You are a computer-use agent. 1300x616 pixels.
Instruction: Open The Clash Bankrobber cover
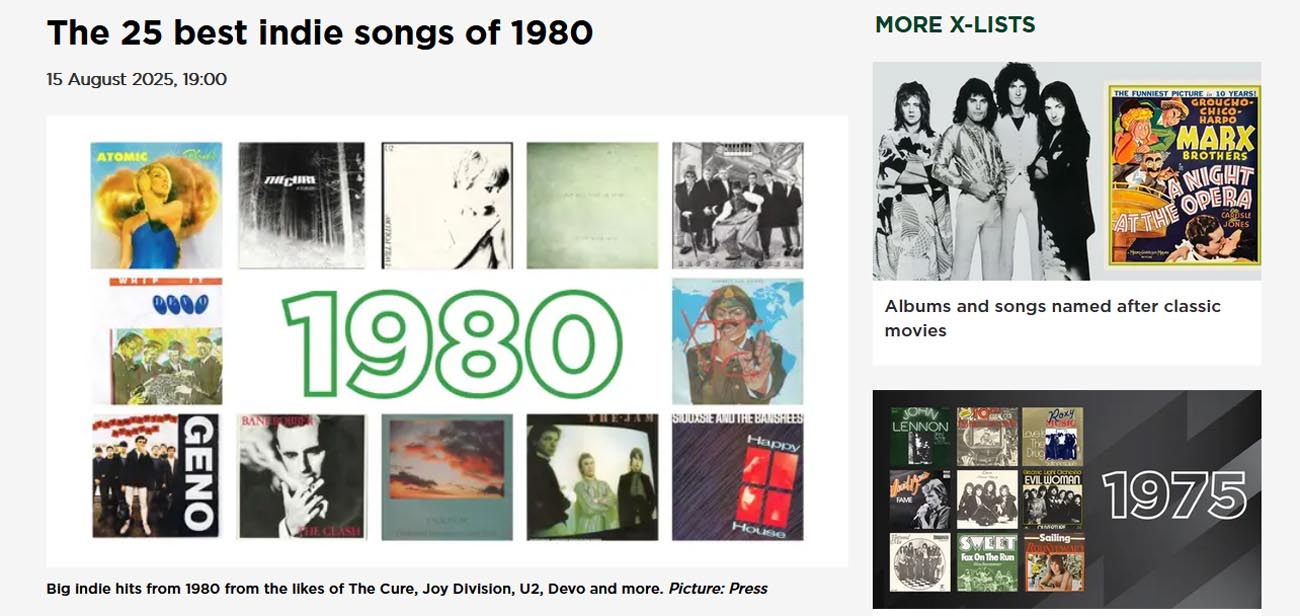tap(302, 477)
